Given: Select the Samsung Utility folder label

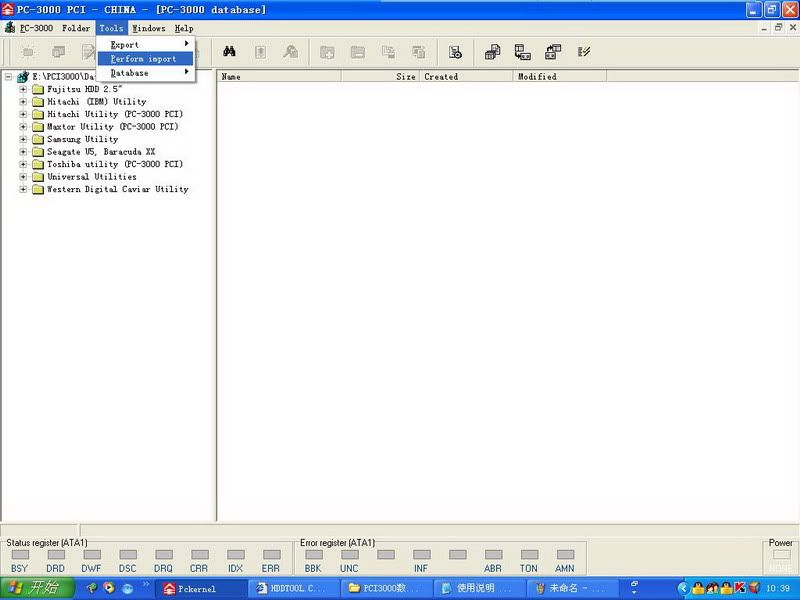Looking at the screenshot, I should [83, 139].
